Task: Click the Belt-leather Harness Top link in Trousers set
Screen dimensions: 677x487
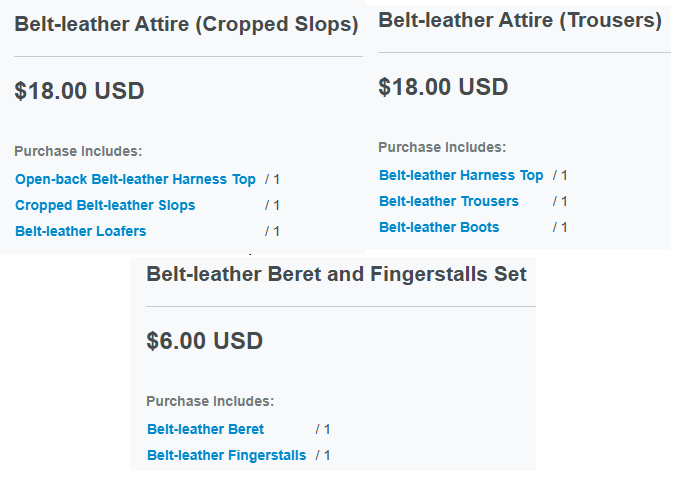Action: (461, 175)
